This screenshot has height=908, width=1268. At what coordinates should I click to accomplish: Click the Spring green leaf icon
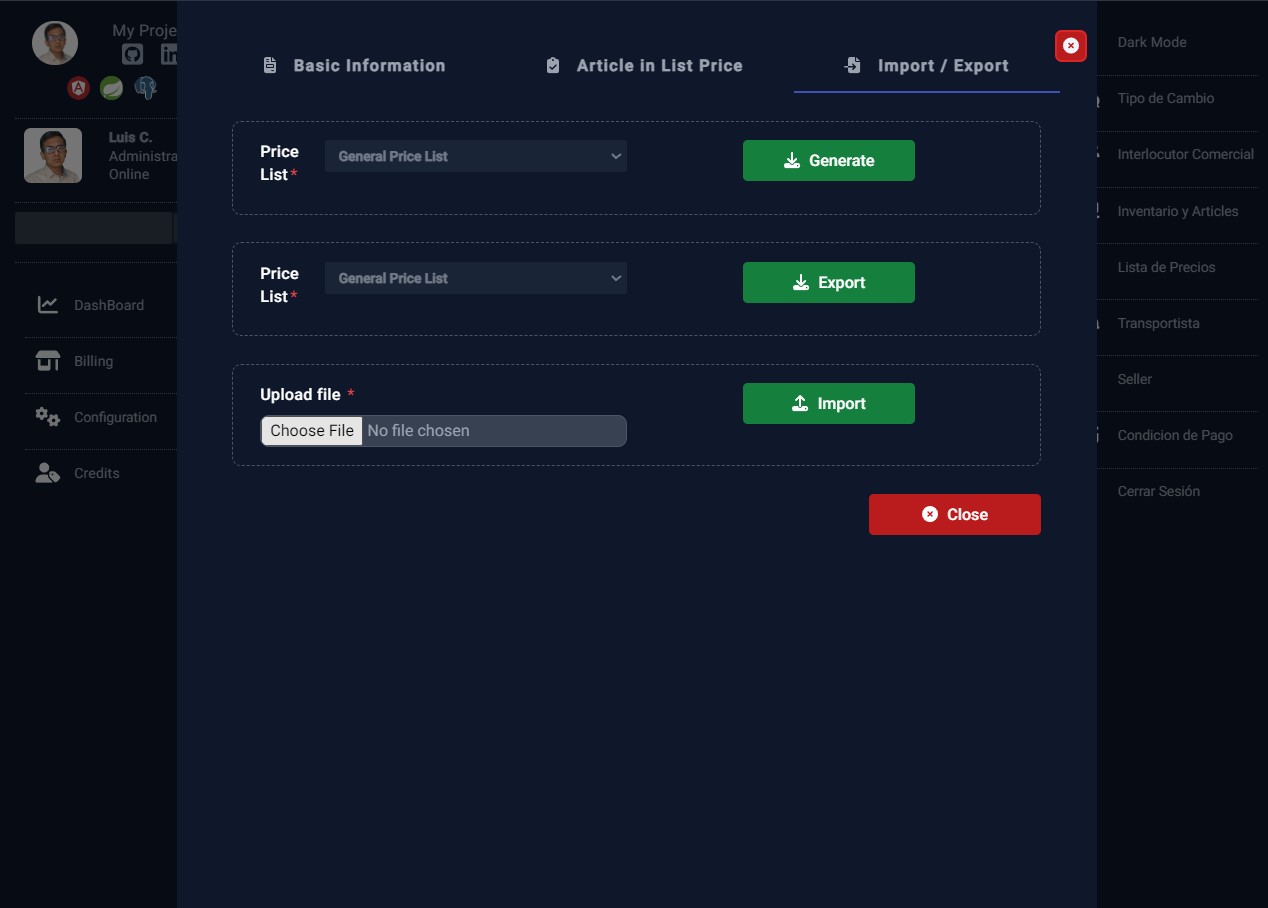click(x=111, y=88)
